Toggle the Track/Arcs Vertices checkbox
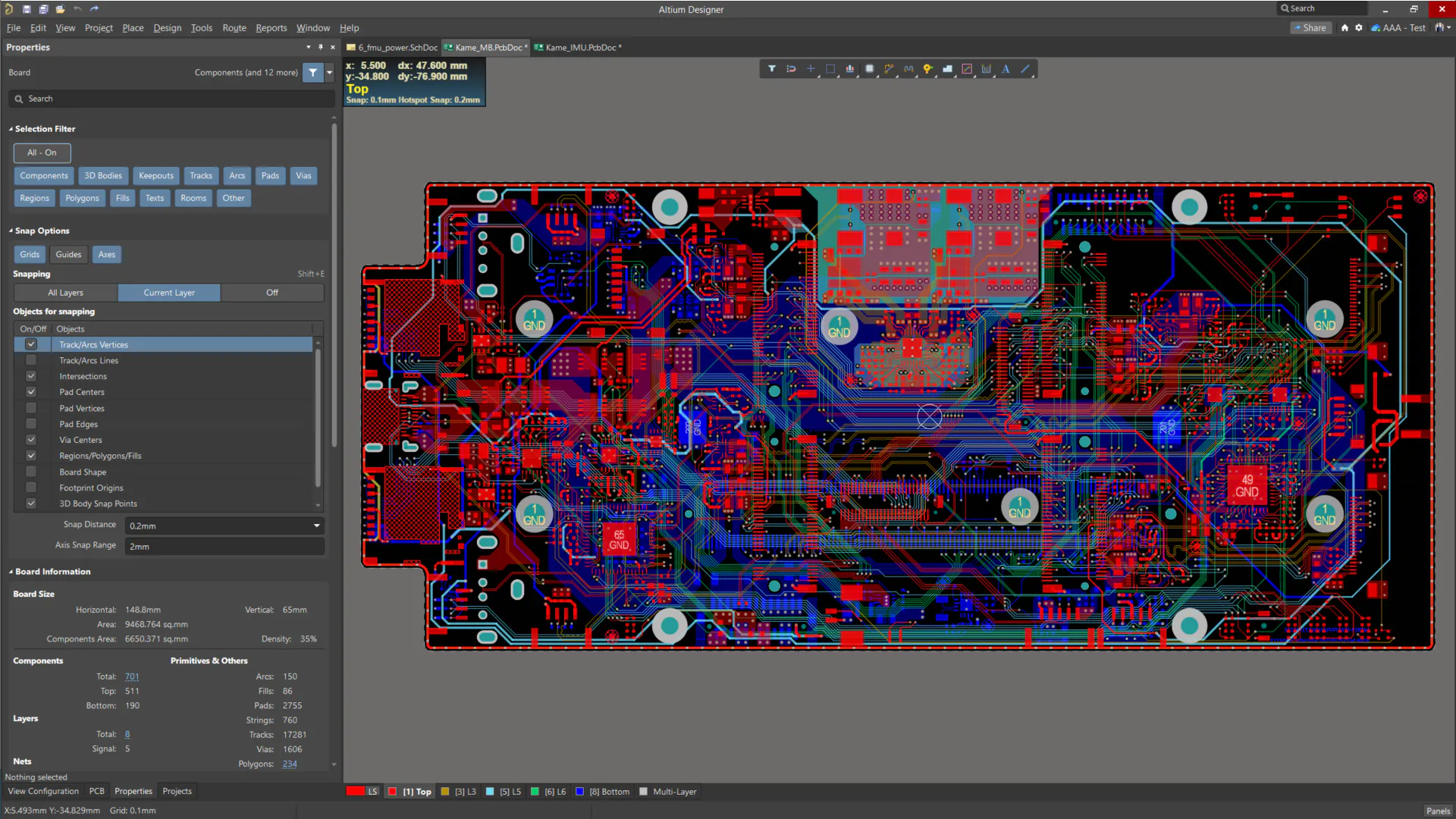 (31, 344)
